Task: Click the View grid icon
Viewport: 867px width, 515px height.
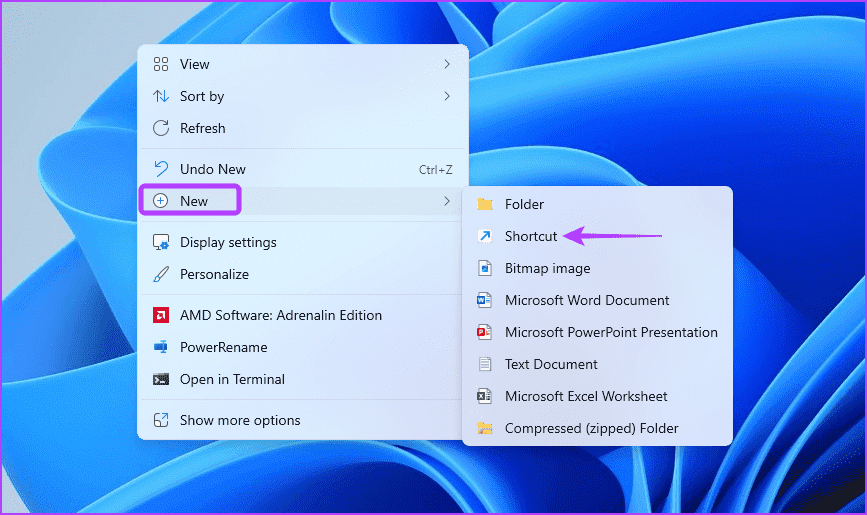Action: click(x=160, y=64)
